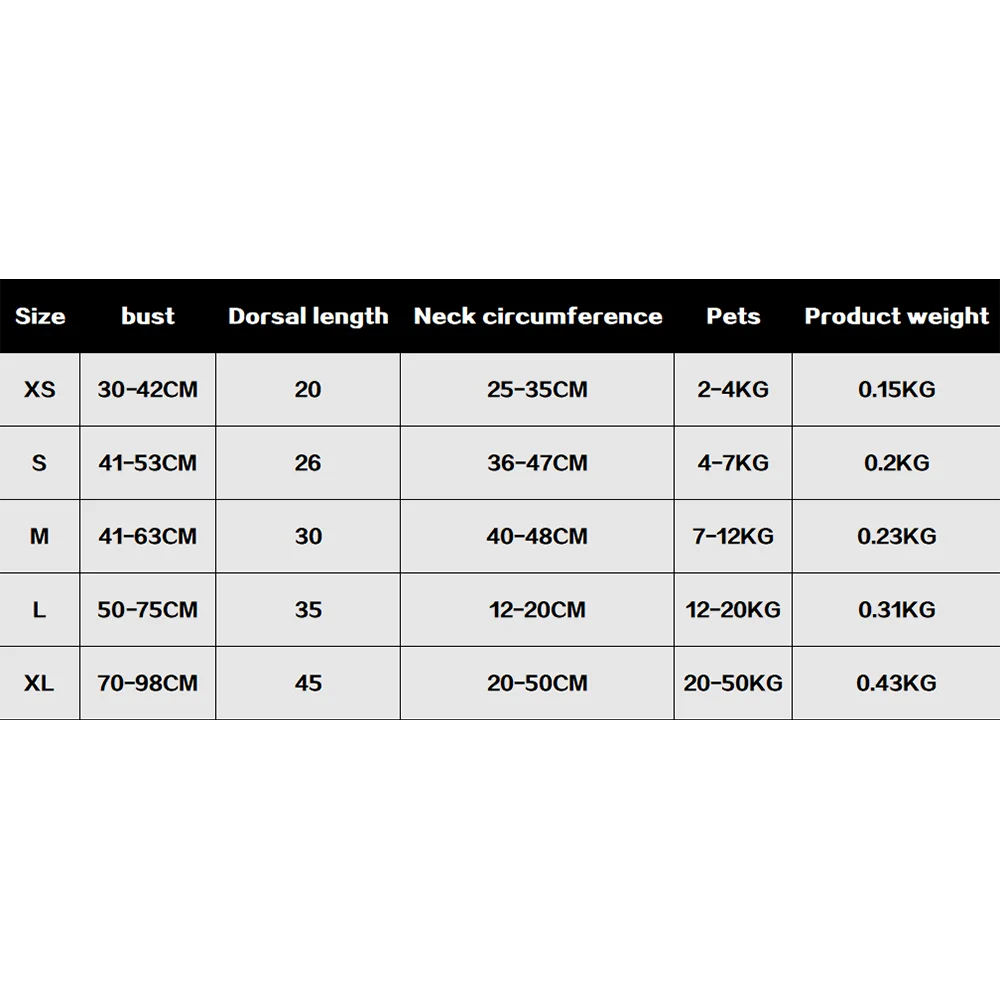
Task: Select the 0.15KG product weight cell
Action: click(x=896, y=389)
